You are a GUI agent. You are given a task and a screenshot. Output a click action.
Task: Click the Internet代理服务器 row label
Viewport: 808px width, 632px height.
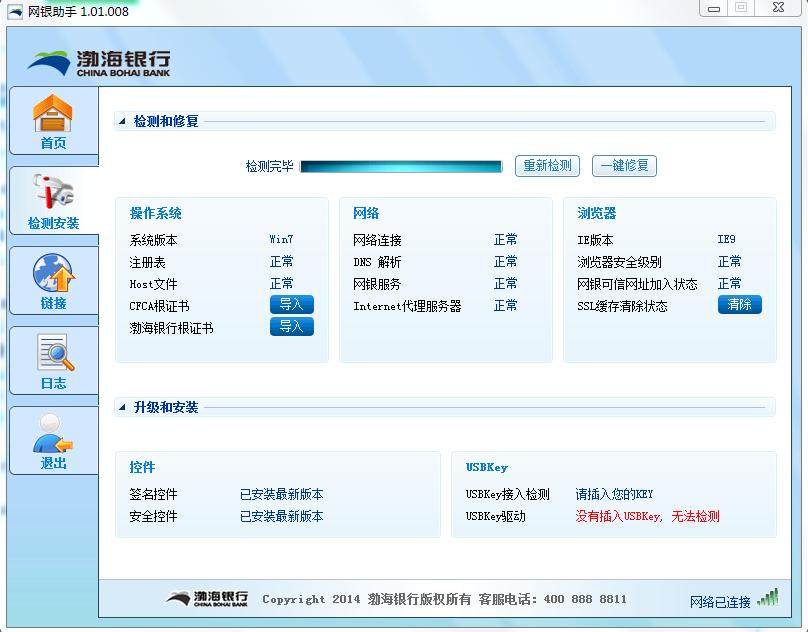click(407, 306)
